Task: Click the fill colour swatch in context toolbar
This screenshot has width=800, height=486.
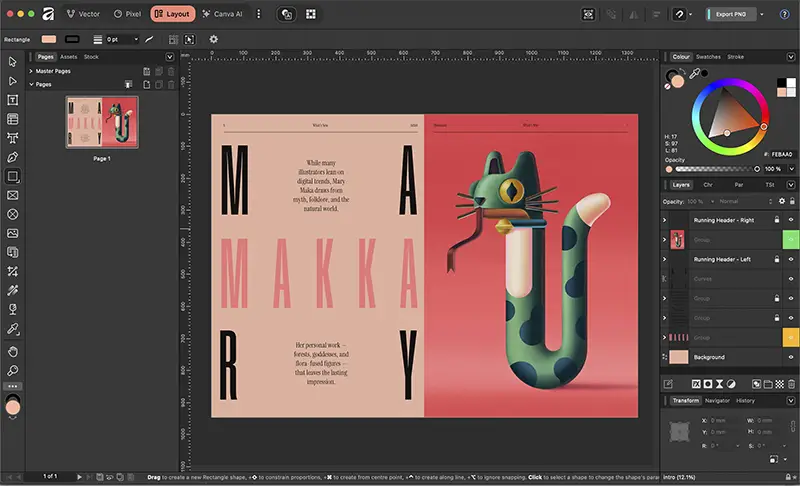Action: (49, 39)
